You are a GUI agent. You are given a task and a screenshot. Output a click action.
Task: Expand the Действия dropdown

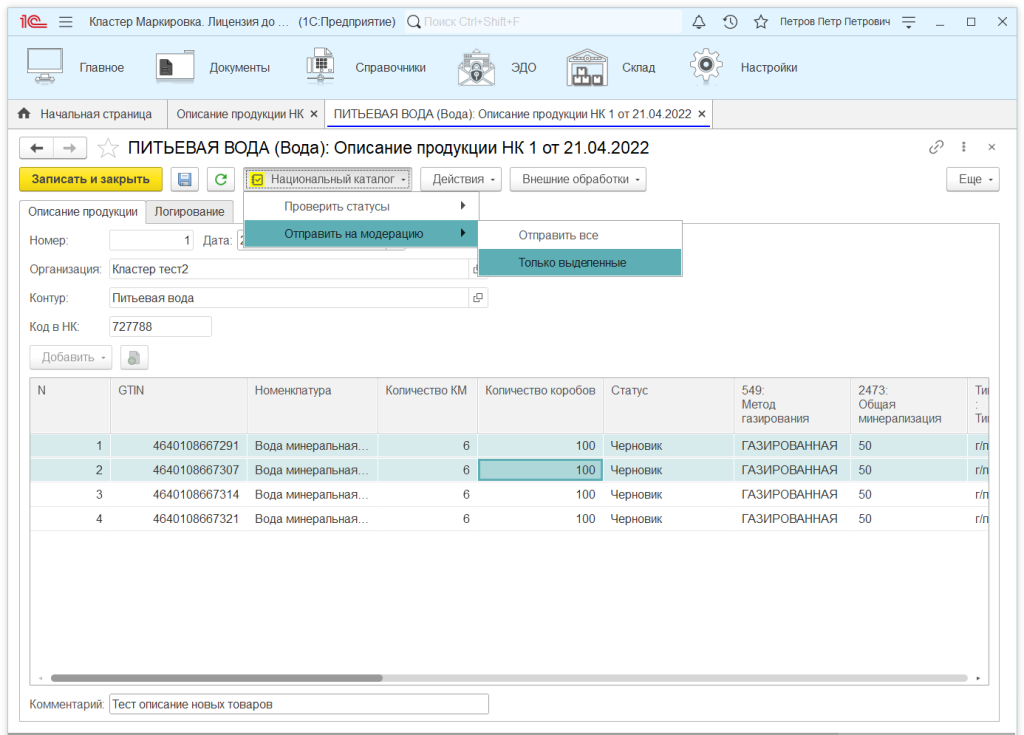click(460, 179)
